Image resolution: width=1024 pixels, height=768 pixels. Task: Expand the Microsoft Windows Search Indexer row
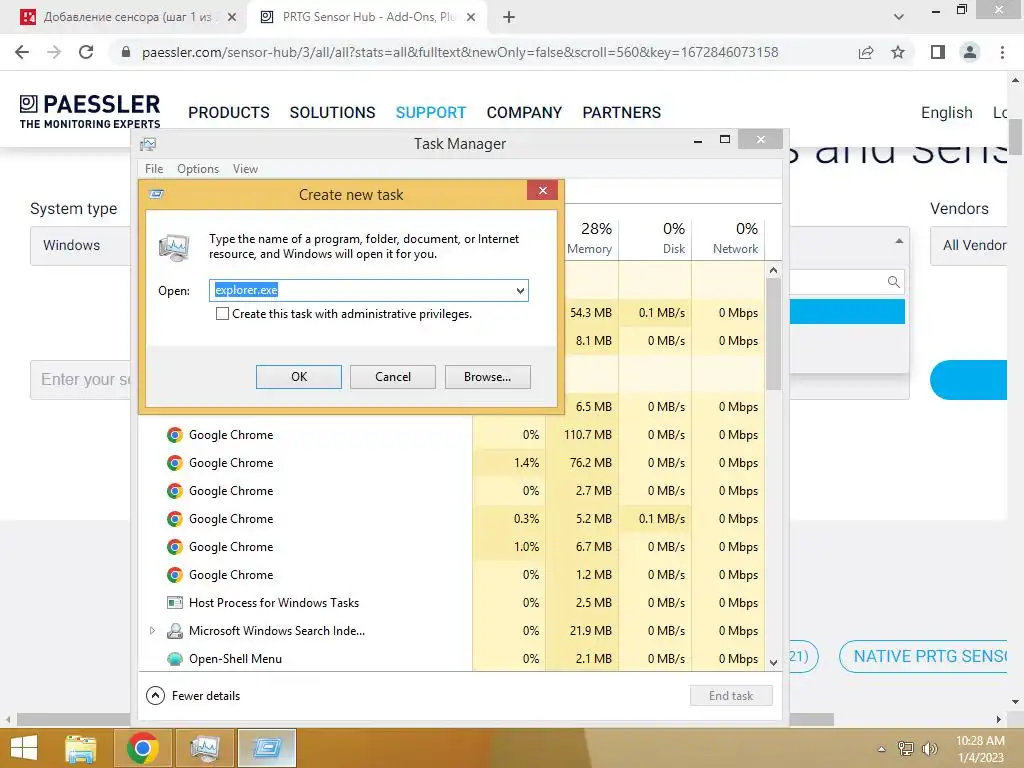point(152,631)
